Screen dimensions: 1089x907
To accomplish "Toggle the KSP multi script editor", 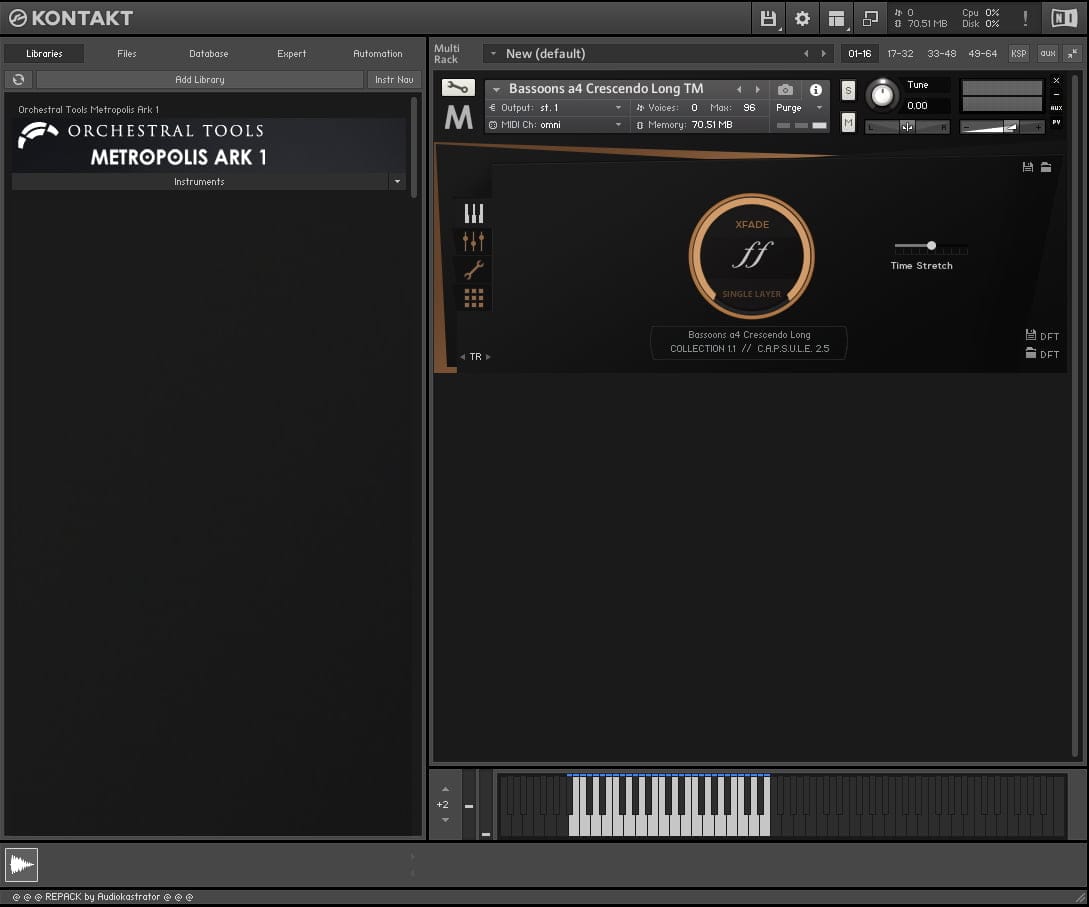I will [1018, 53].
